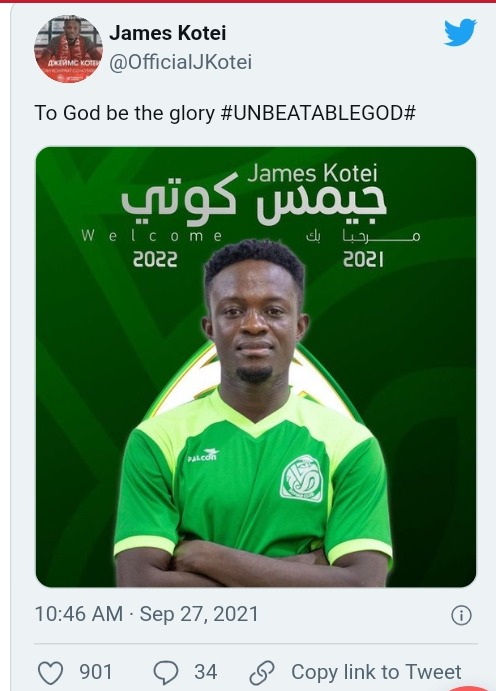Image resolution: width=496 pixels, height=691 pixels.
Task: Click the tweet text "To God be the glory"
Action: (x=124, y=113)
